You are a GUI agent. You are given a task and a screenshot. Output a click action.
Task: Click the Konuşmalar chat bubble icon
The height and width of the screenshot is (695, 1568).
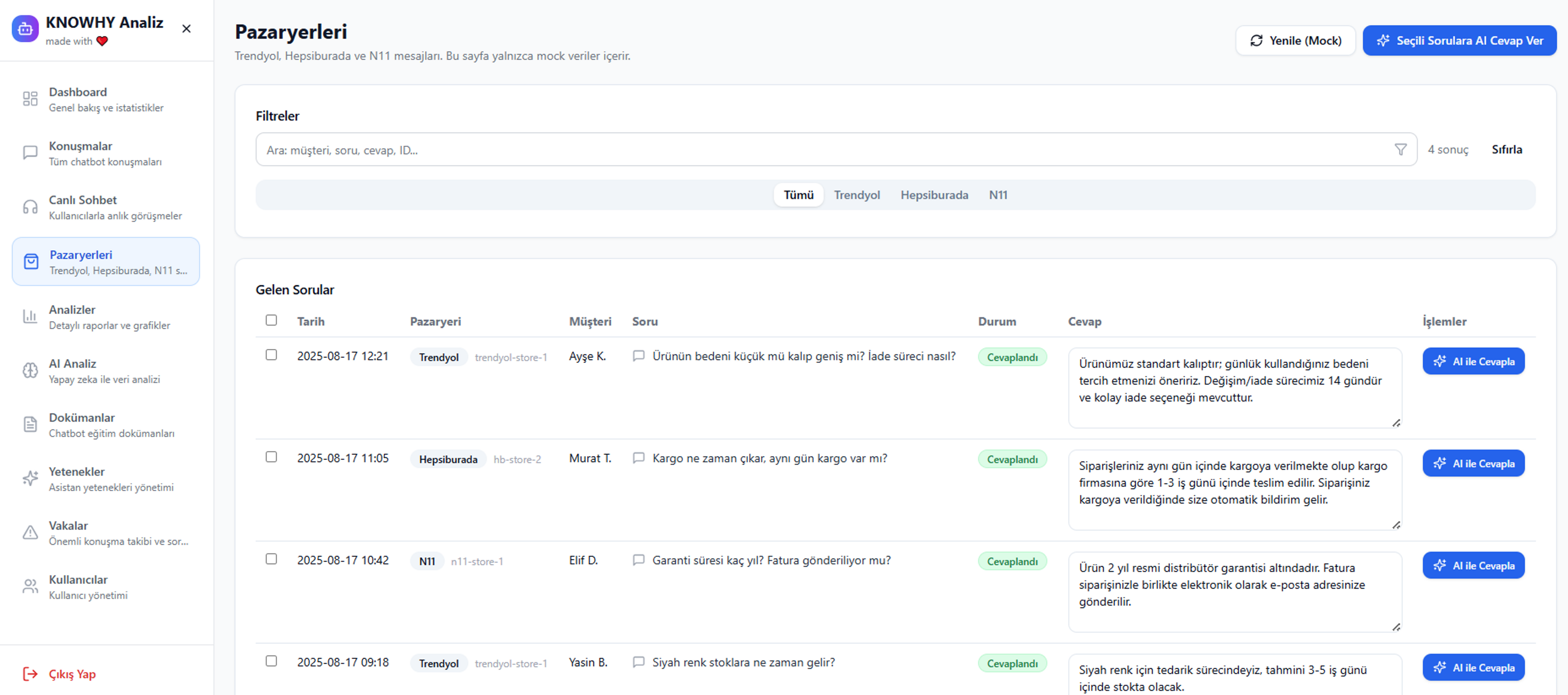31,153
